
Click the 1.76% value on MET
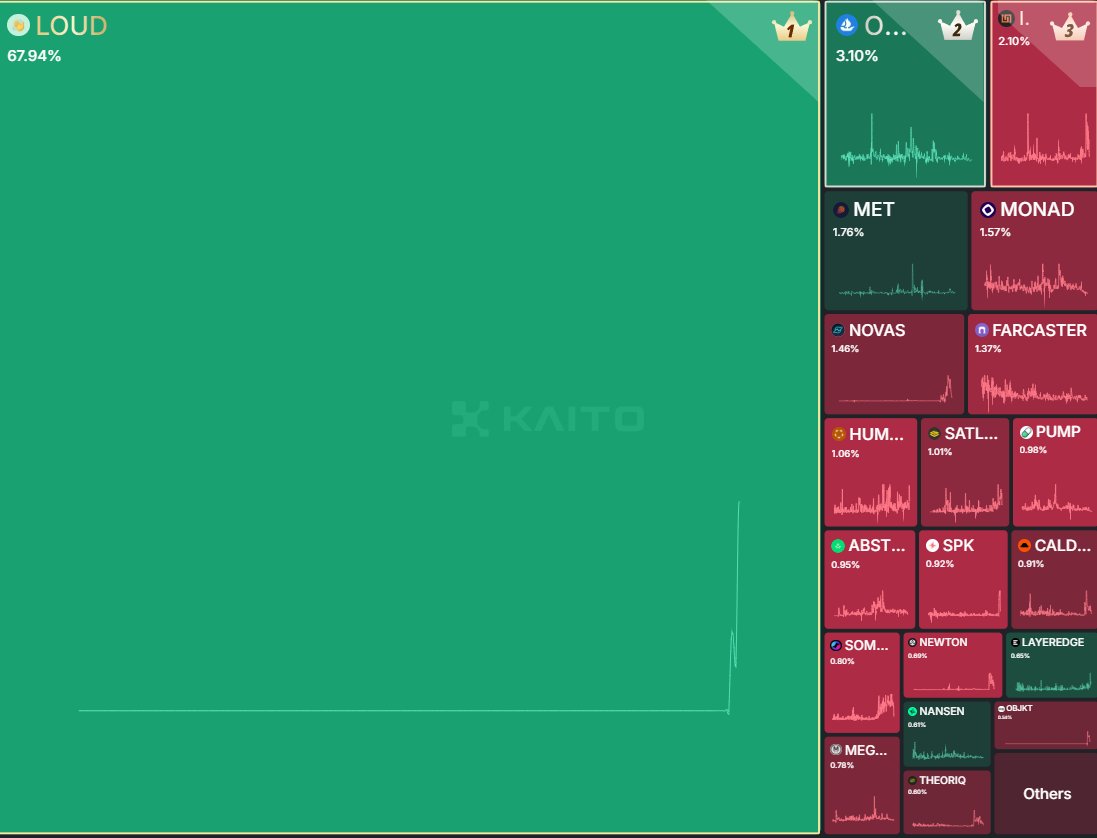click(848, 232)
